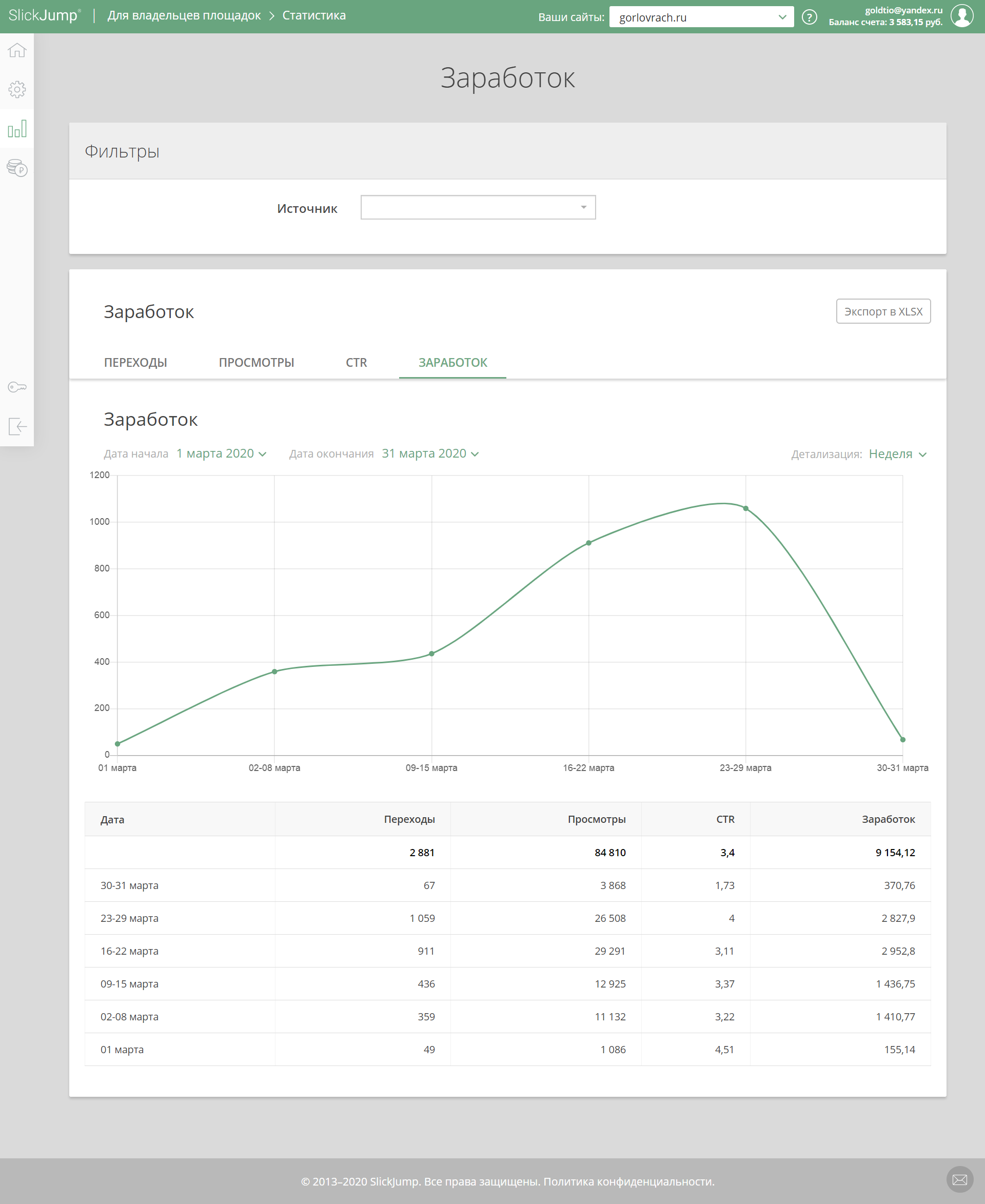
Task: Click the chart point for 16-22 марта
Action: [x=588, y=543]
